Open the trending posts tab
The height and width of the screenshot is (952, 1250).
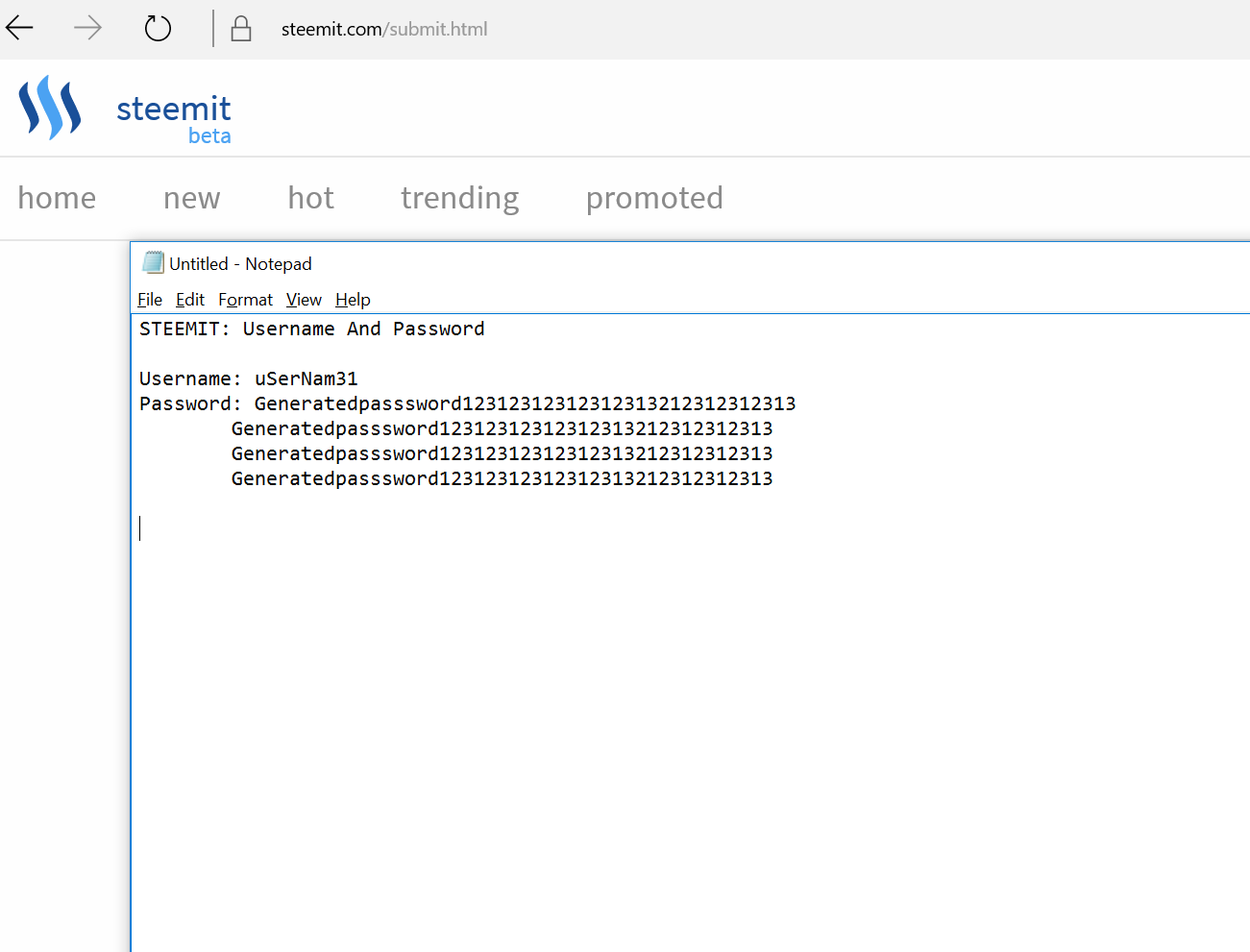[x=460, y=198]
